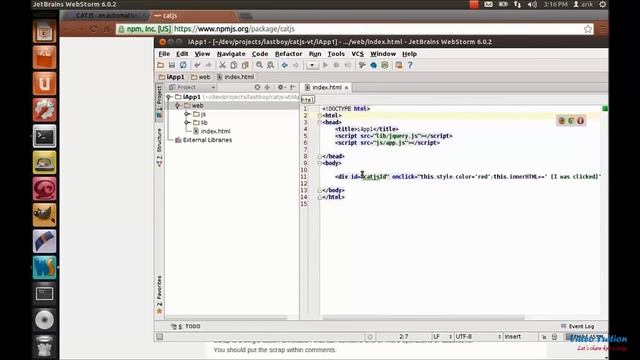Click the html breadcrumb tag above editor

point(308,100)
